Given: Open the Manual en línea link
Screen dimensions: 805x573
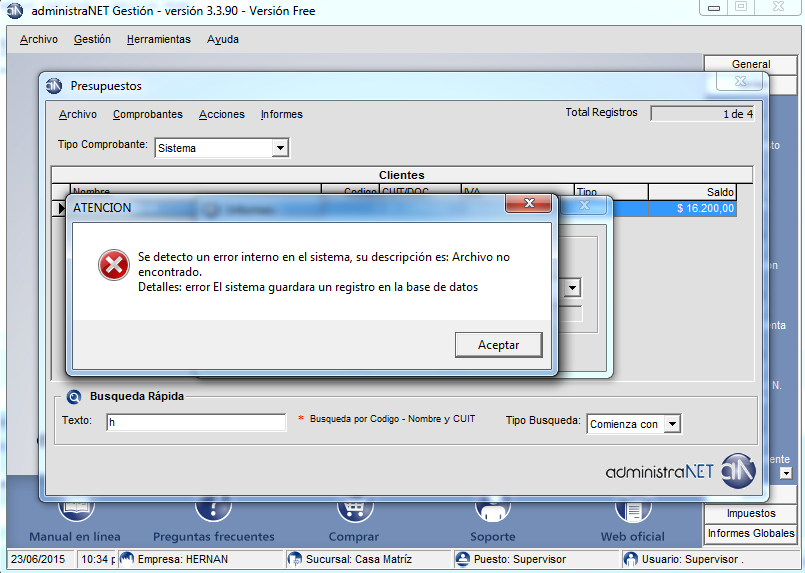Looking at the screenshot, I should [x=75, y=537].
